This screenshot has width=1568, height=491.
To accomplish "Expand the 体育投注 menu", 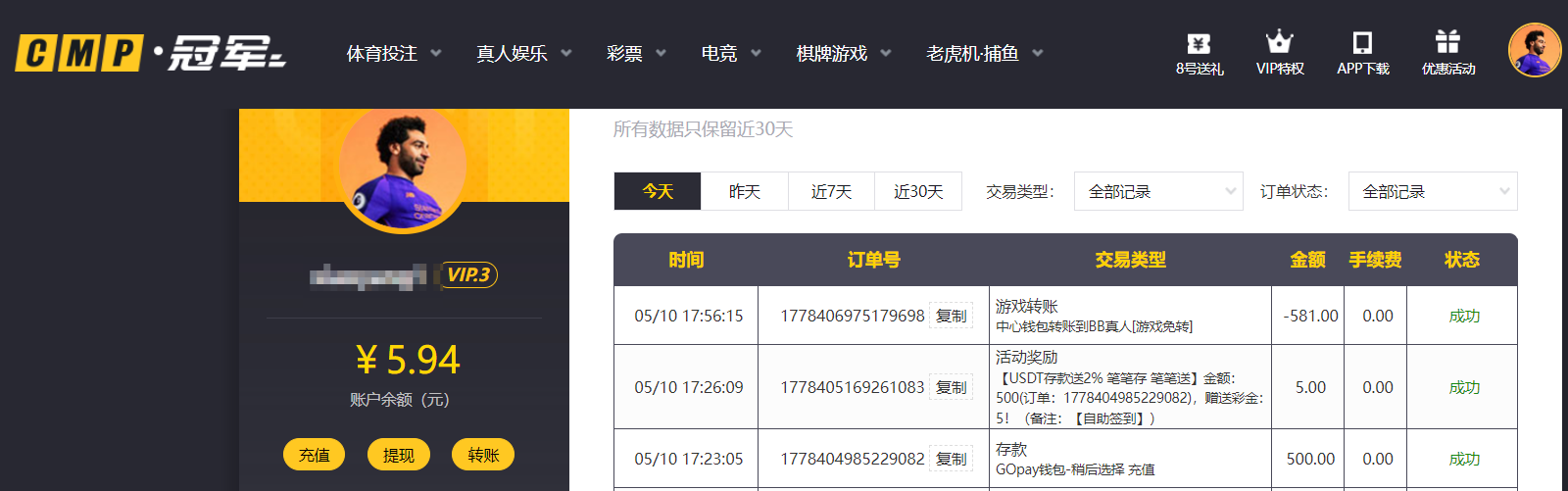I will 393,53.
